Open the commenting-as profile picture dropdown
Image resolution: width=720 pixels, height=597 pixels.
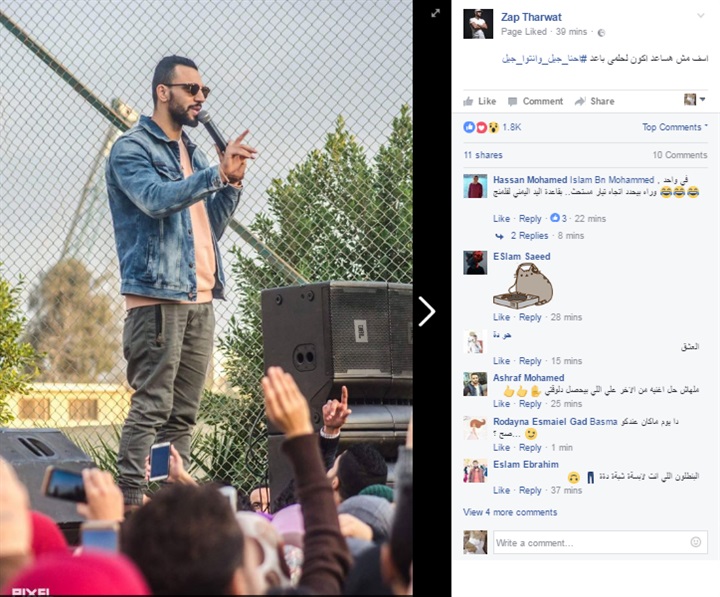(694, 99)
